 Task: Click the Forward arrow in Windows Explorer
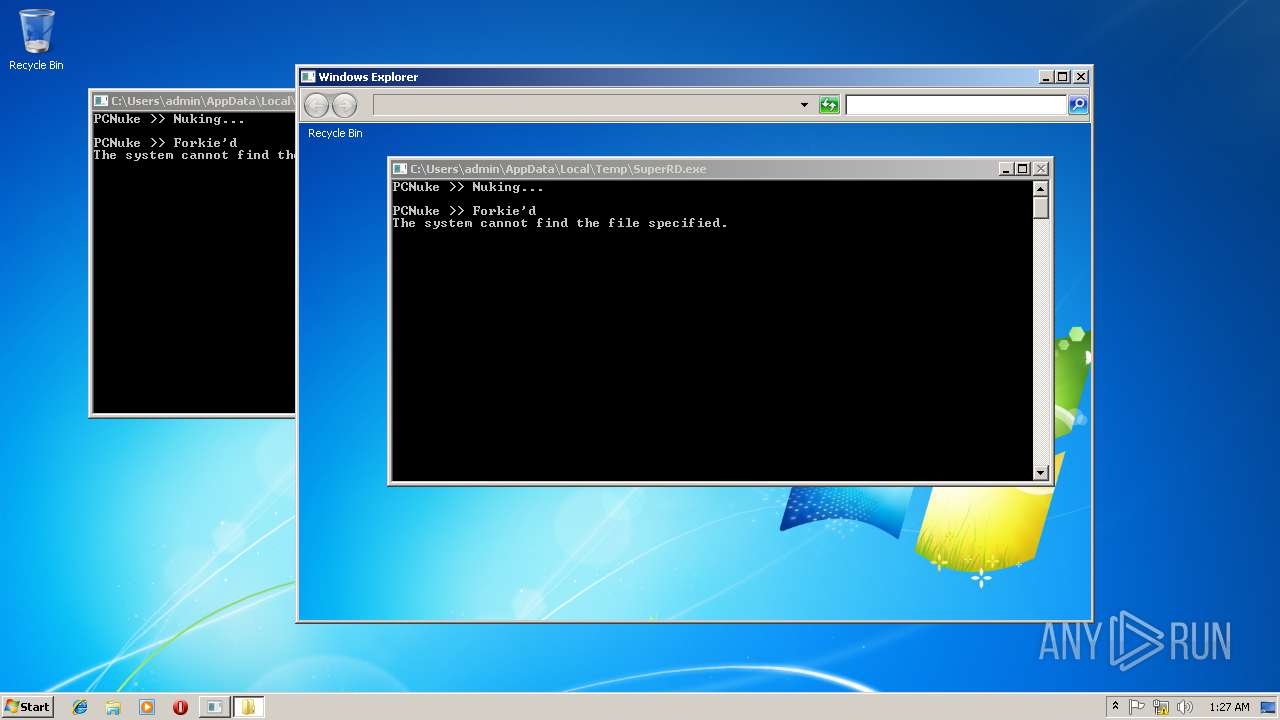(344, 105)
